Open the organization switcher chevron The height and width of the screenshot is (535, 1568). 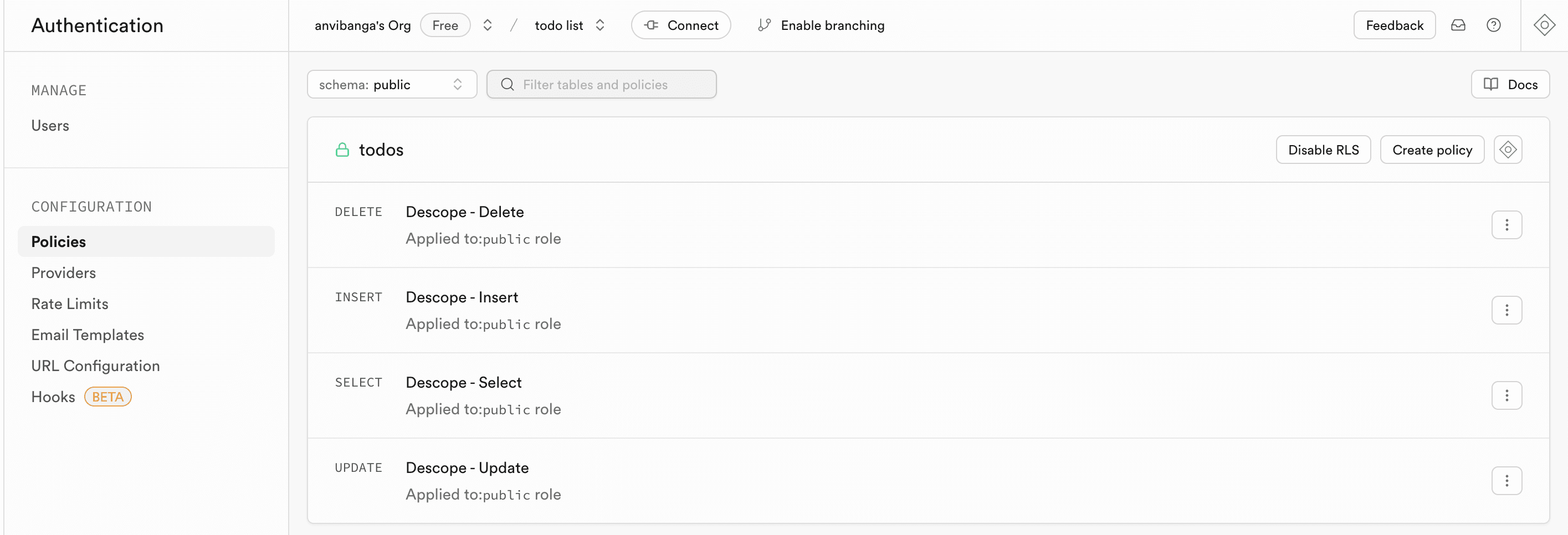pos(487,25)
